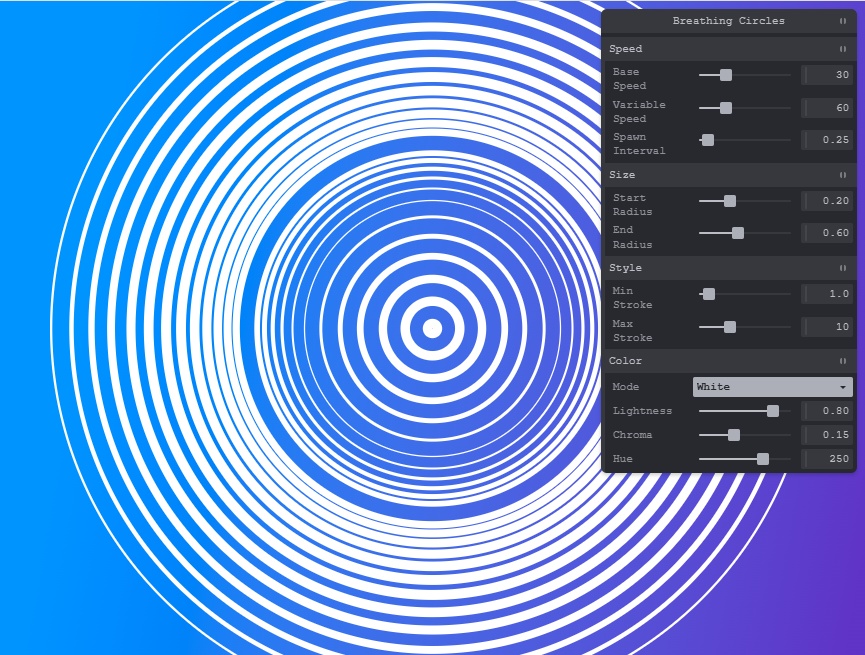The image size is (865, 655).
Task: Click the Min Stroke value field
Action: 827,294
